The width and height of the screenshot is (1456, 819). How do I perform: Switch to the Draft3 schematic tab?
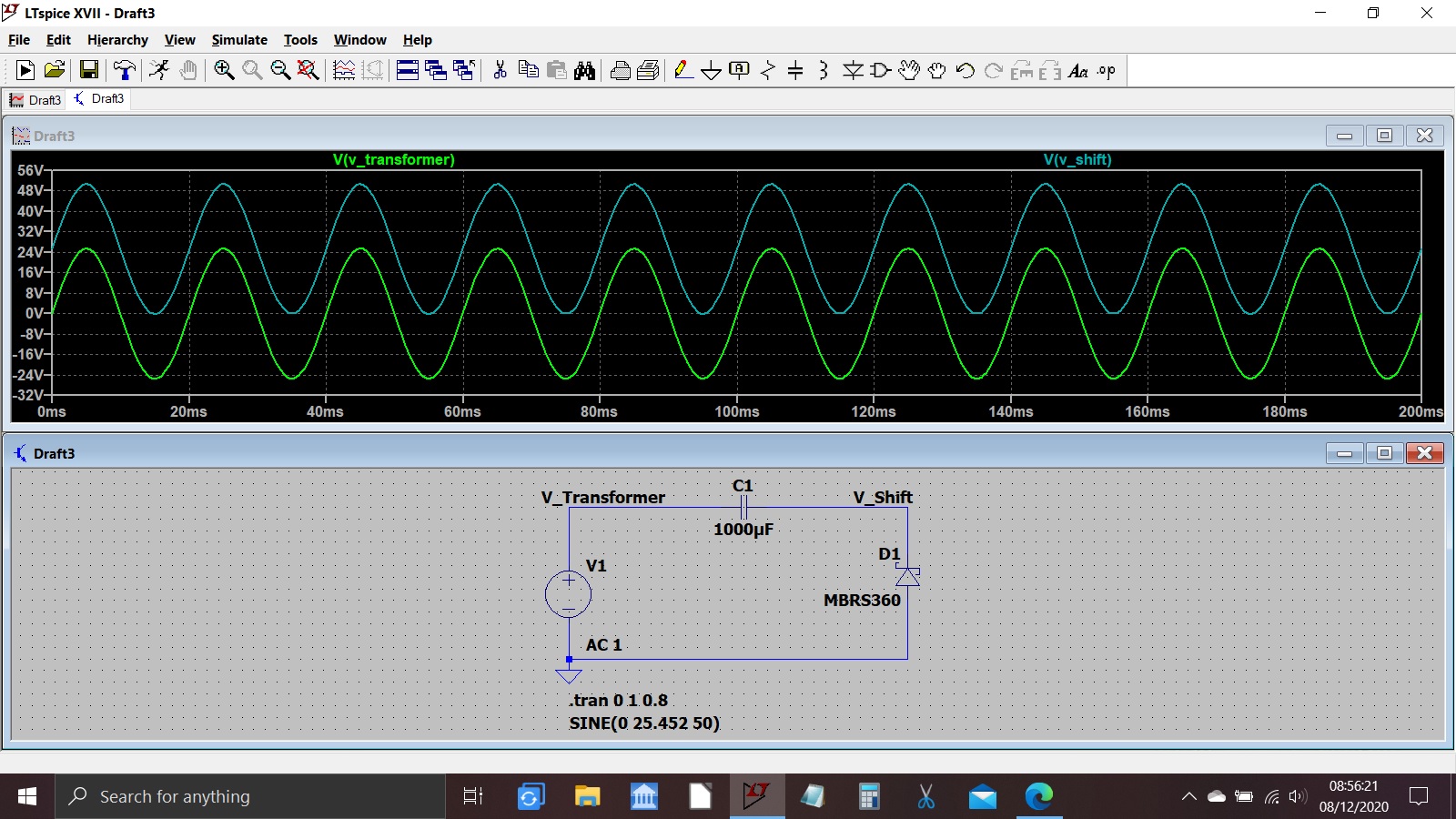(x=99, y=99)
